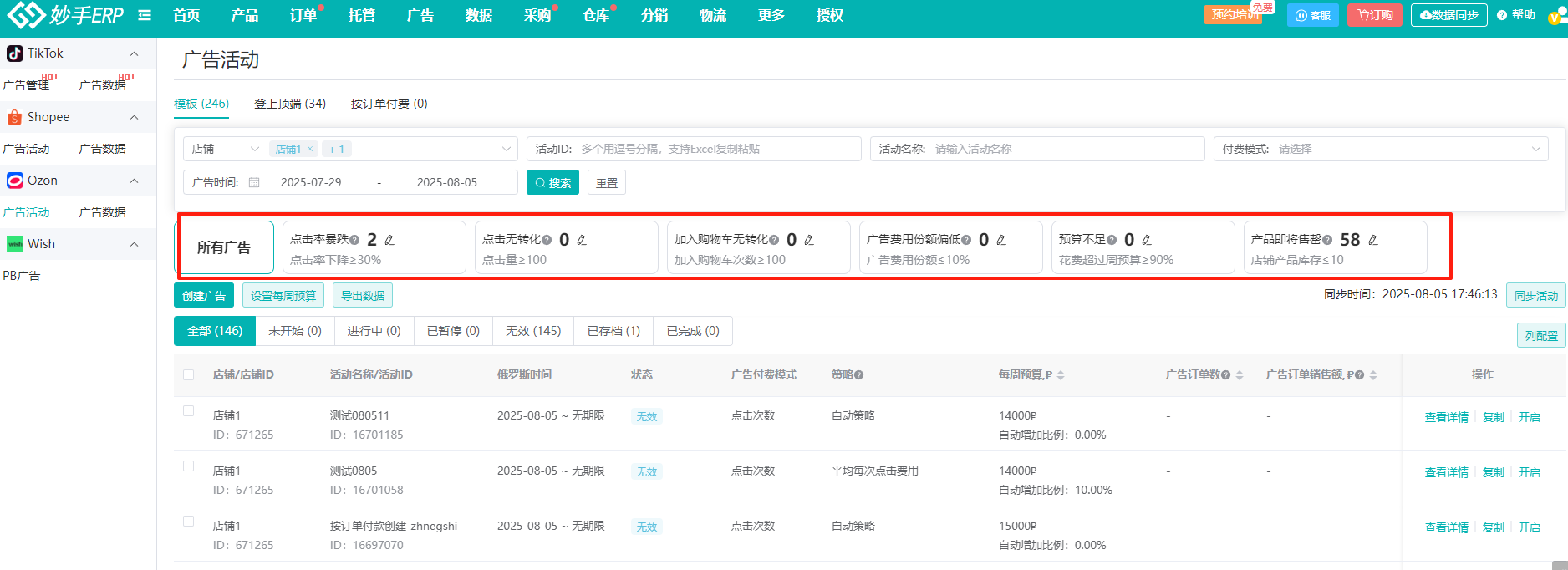The image size is (1568, 570).
Task: Switch to 登上顶端 (34) tab
Action: [290, 104]
